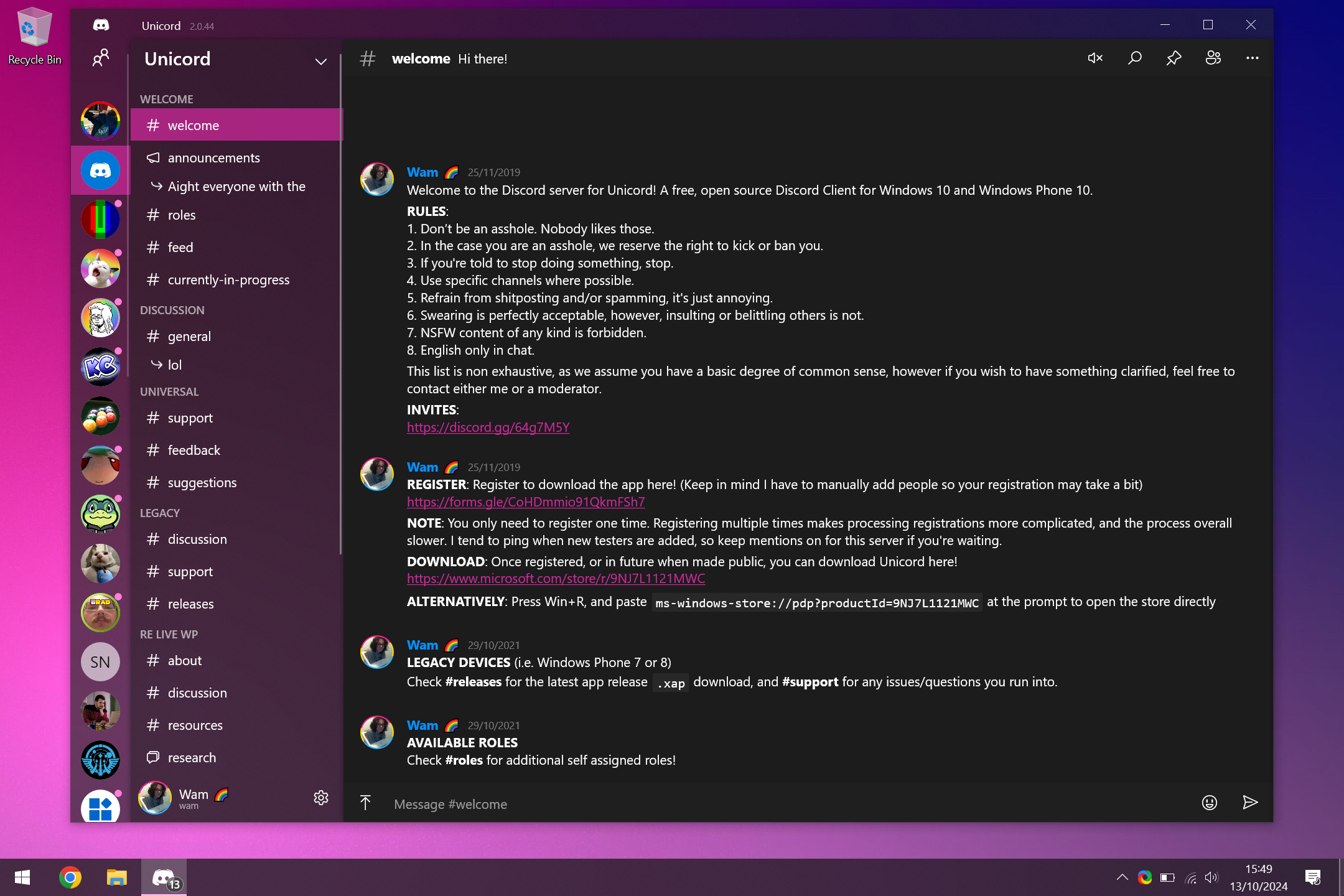Open the emoji picker
The height and width of the screenshot is (896, 1344).
tap(1209, 803)
